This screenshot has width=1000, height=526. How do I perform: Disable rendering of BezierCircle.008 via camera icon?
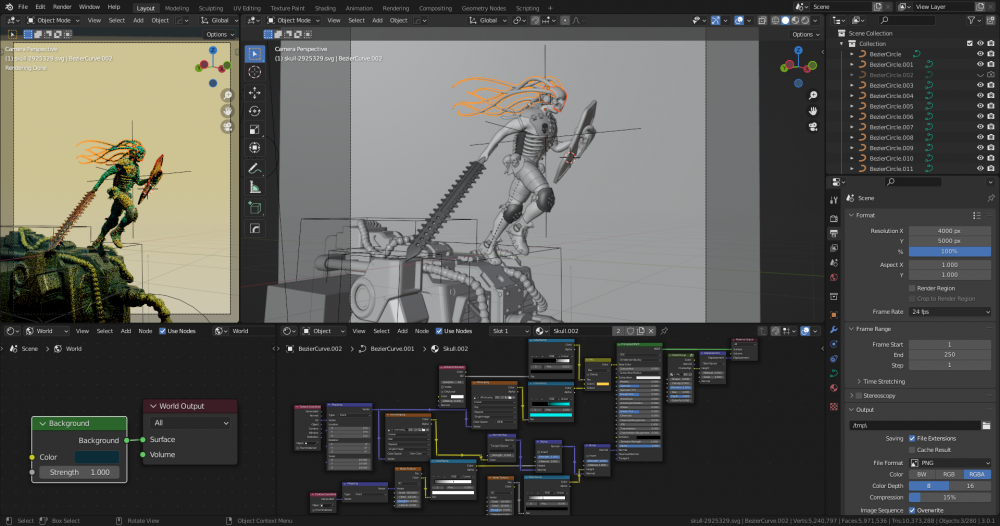click(x=990, y=138)
